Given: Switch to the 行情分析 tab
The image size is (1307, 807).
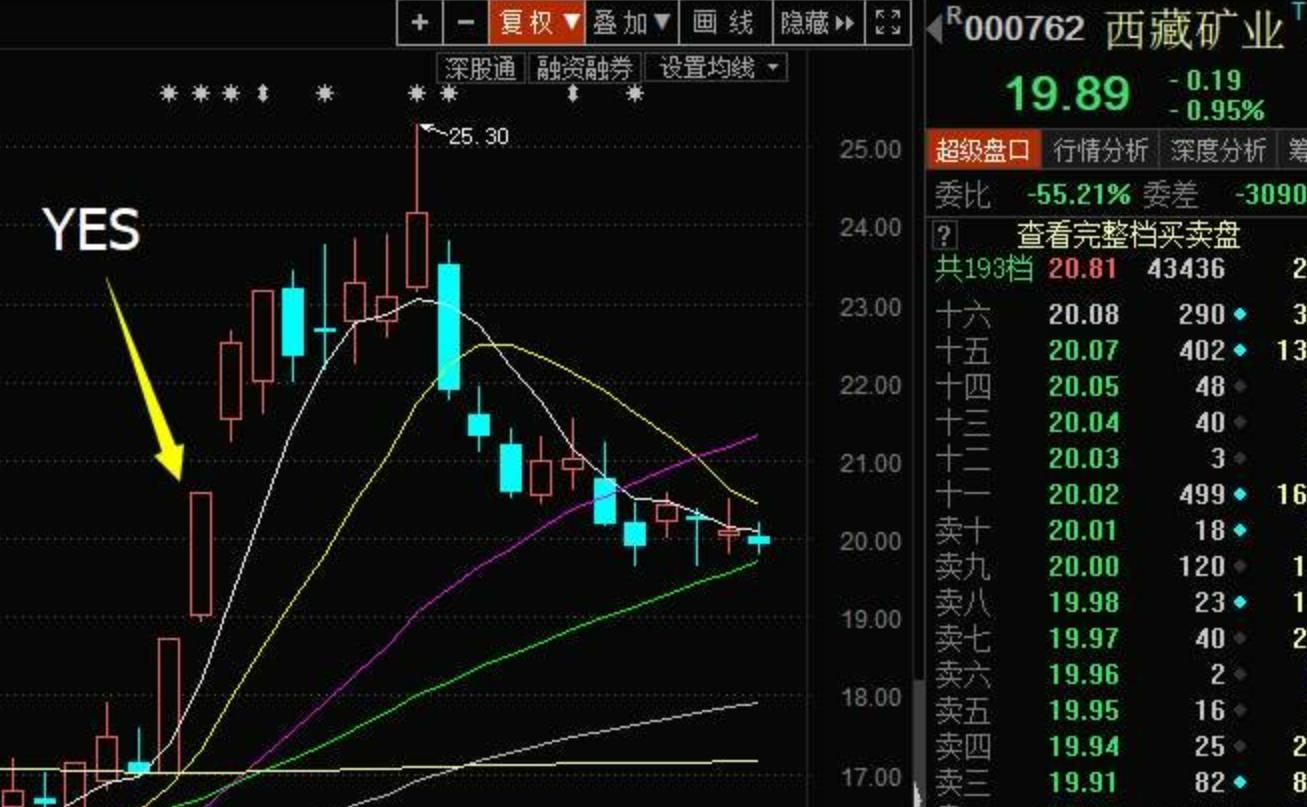Looking at the screenshot, I should [1100, 150].
